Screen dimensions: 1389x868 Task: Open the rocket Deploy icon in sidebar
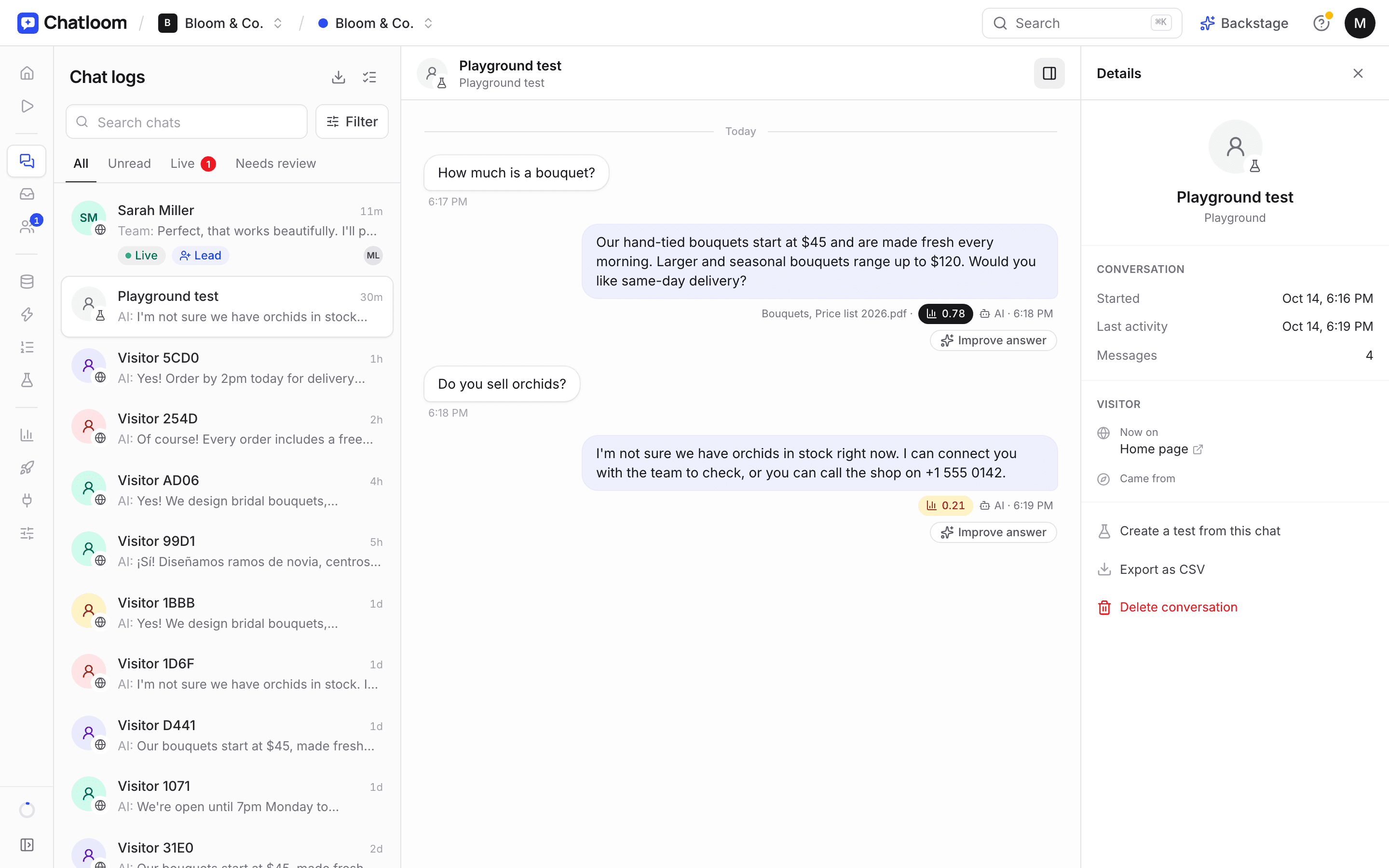pos(27,467)
